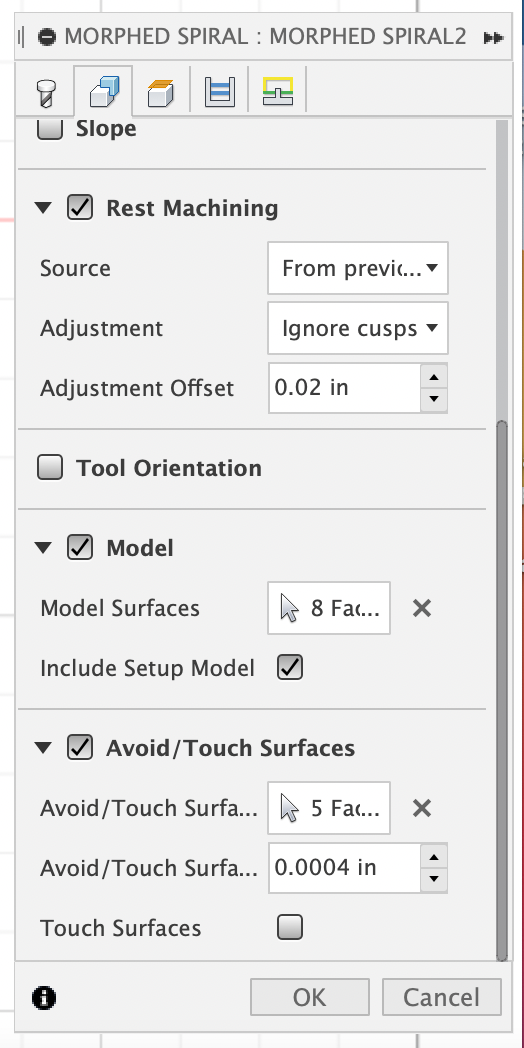Click the minus icon in the dialog title bar
This screenshot has height=1048, width=524.
[x=47, y=37]
